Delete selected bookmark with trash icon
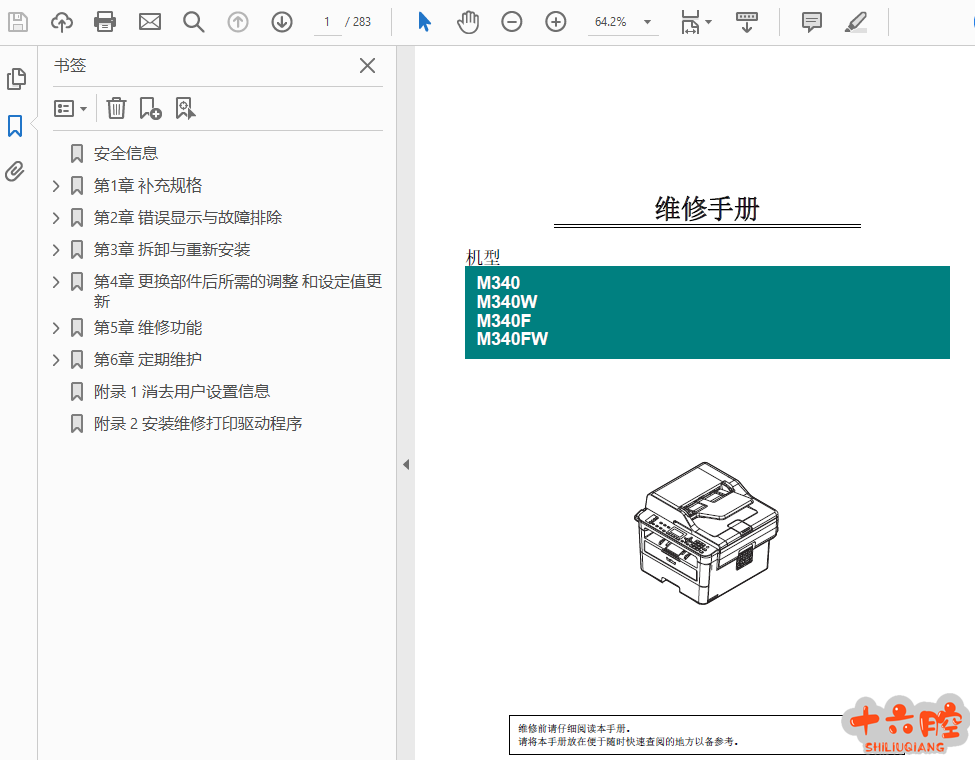Image resolution: width=975 pixels, height=760 pixels. click(117, 108)
